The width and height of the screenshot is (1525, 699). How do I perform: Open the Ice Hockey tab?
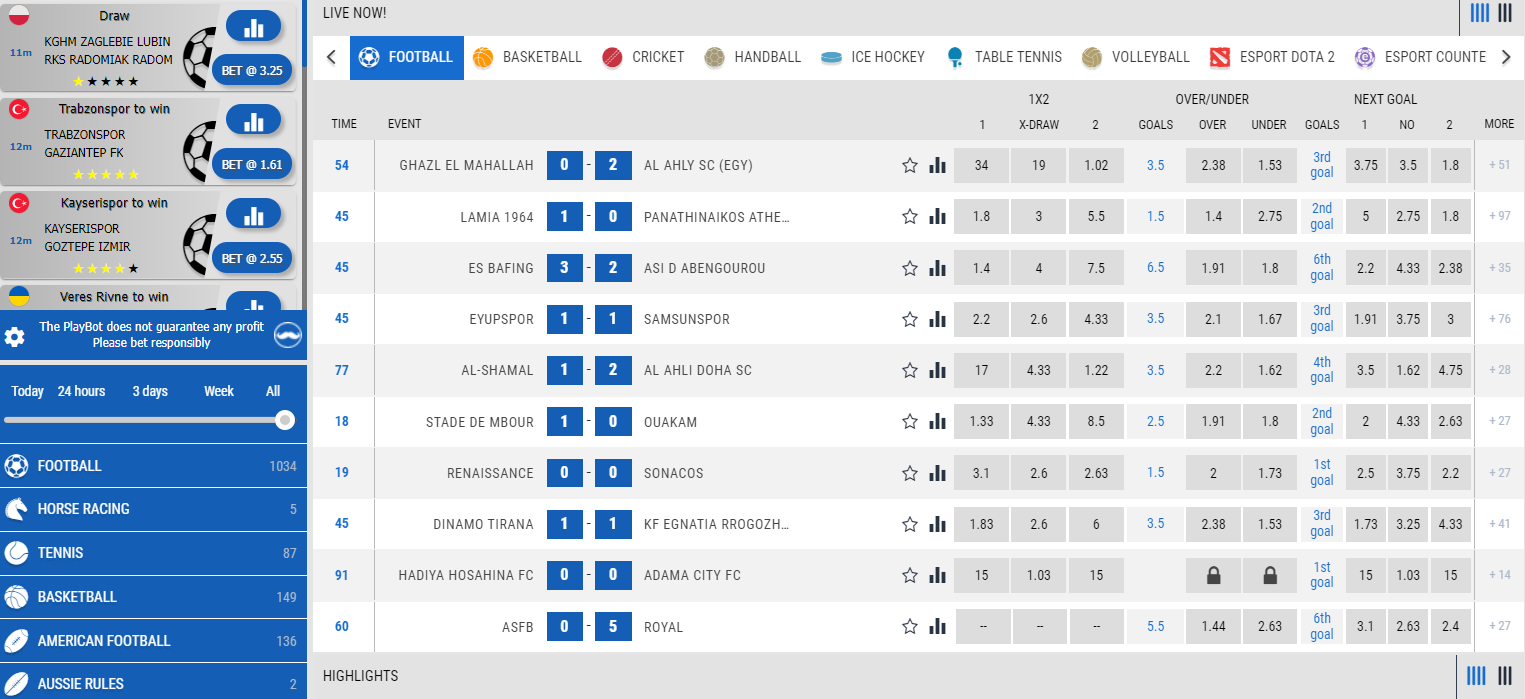pyautogui.click(x=872, y=57)
